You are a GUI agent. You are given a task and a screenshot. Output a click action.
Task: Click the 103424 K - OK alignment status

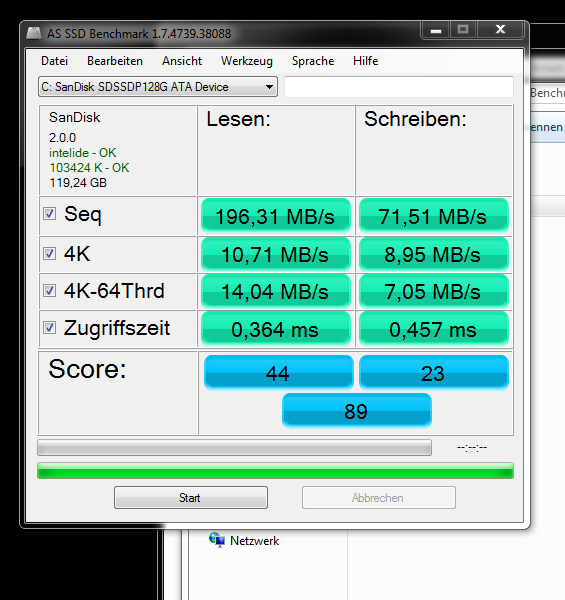pyautogui.click(x=90, y=168)
